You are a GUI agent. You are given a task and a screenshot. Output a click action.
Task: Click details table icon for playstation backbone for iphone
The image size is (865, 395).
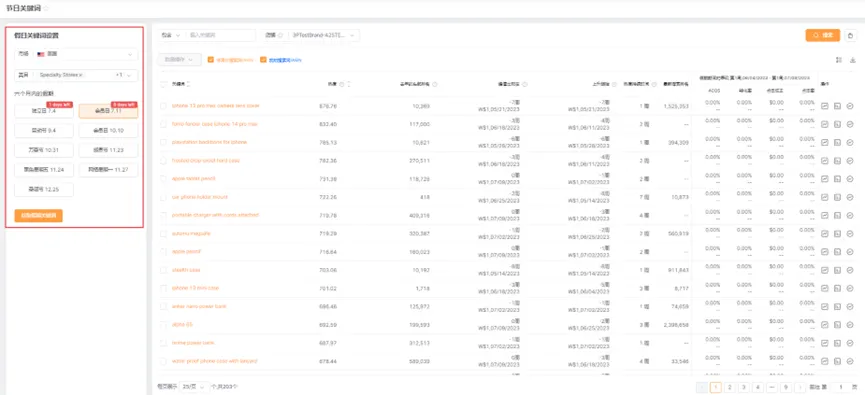pos(837,142)
